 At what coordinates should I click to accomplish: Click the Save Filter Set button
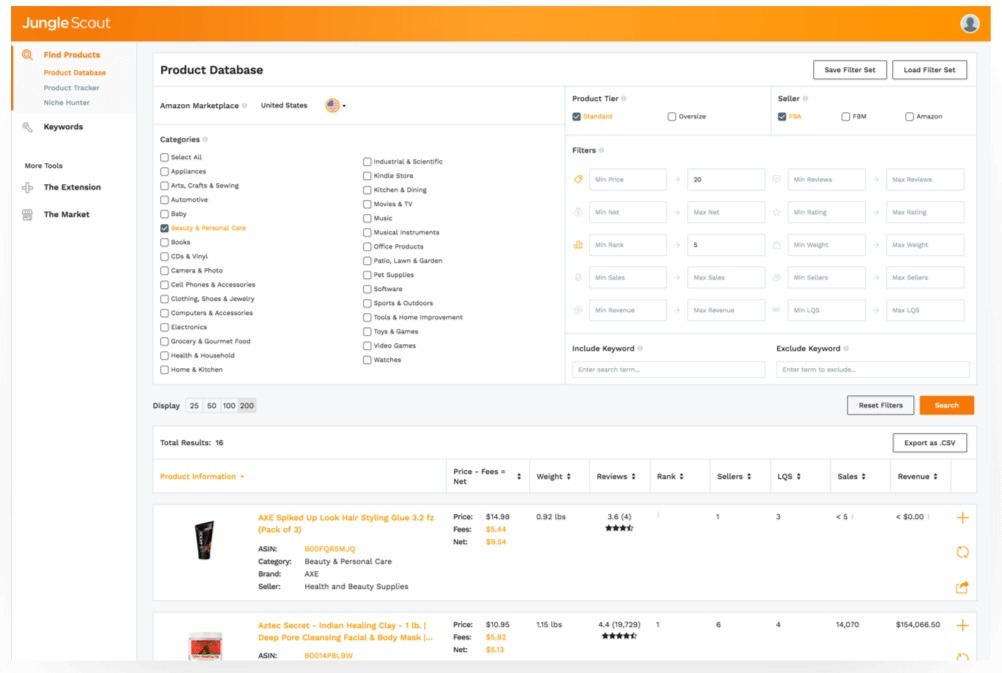point(850,70)
